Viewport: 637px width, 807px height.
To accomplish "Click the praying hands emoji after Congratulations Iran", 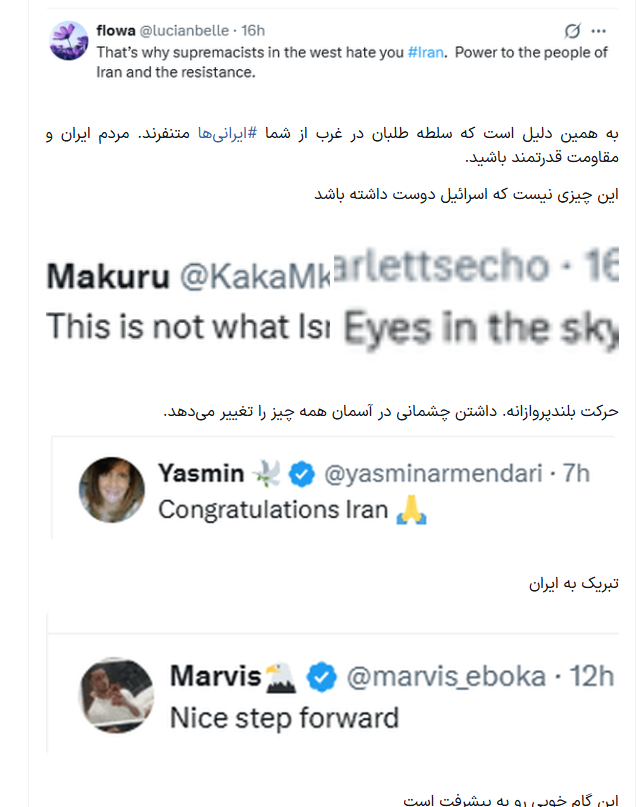I will [x=409, y=510].
